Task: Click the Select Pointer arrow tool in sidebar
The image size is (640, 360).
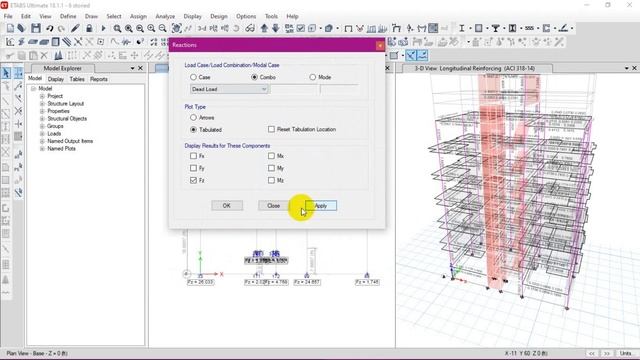Action: coord(6,73)
